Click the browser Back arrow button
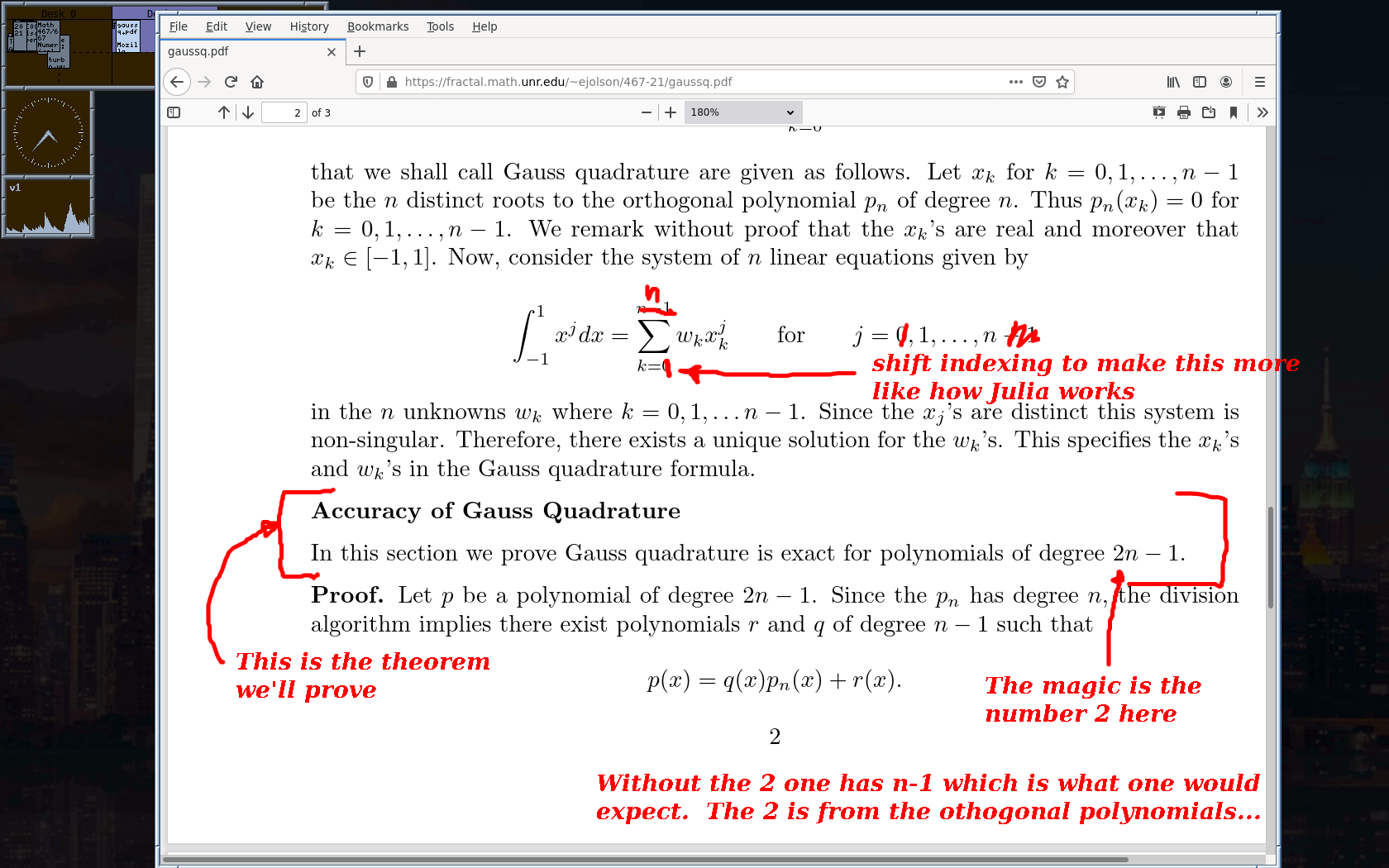Image resolution: width=1389 pixels, height=868 pixels. [177, 82]
